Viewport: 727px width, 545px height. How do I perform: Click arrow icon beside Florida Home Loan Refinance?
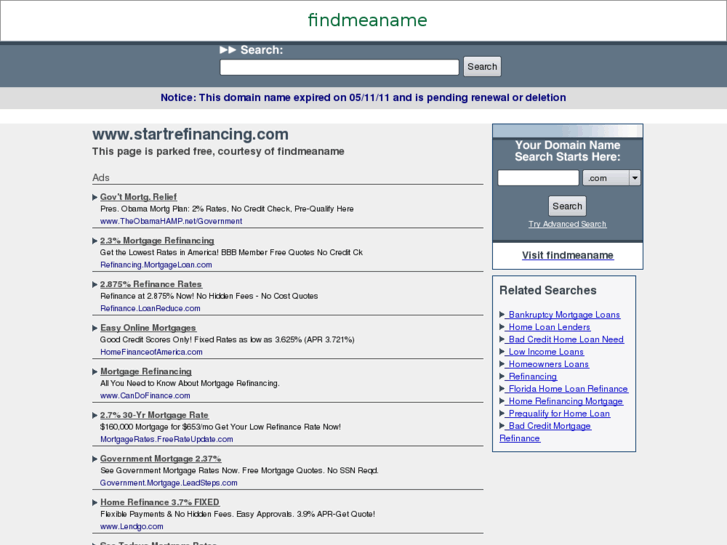coord(502,389)
